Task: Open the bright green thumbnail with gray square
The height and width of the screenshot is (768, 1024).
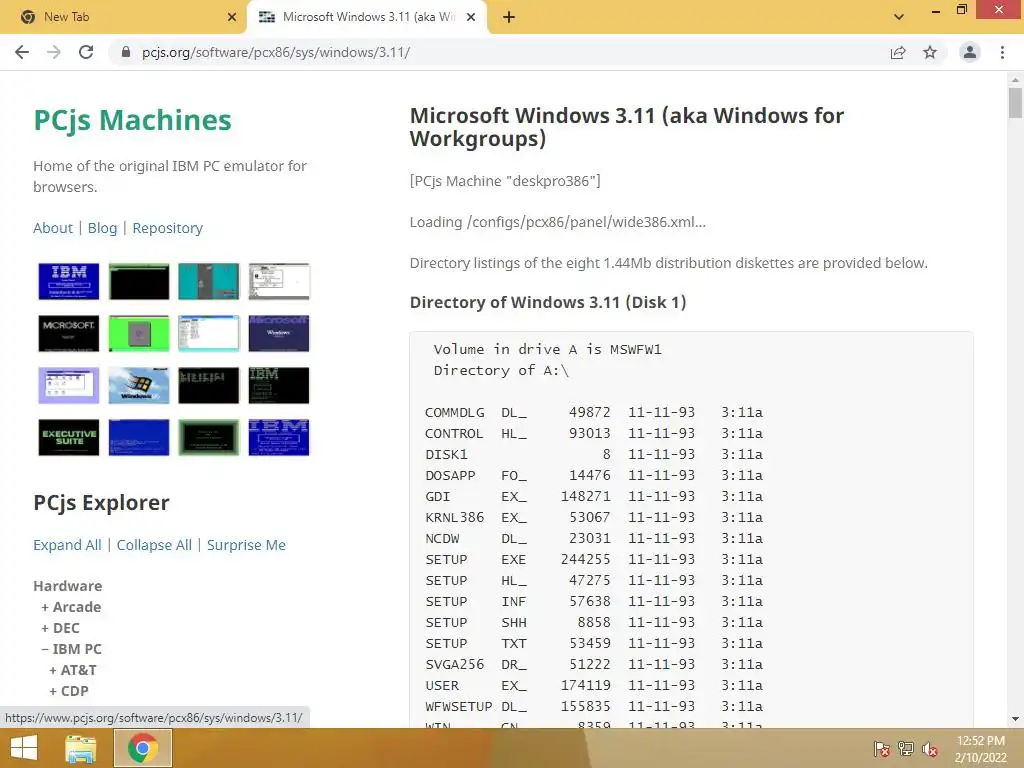Action: point(139,333)
